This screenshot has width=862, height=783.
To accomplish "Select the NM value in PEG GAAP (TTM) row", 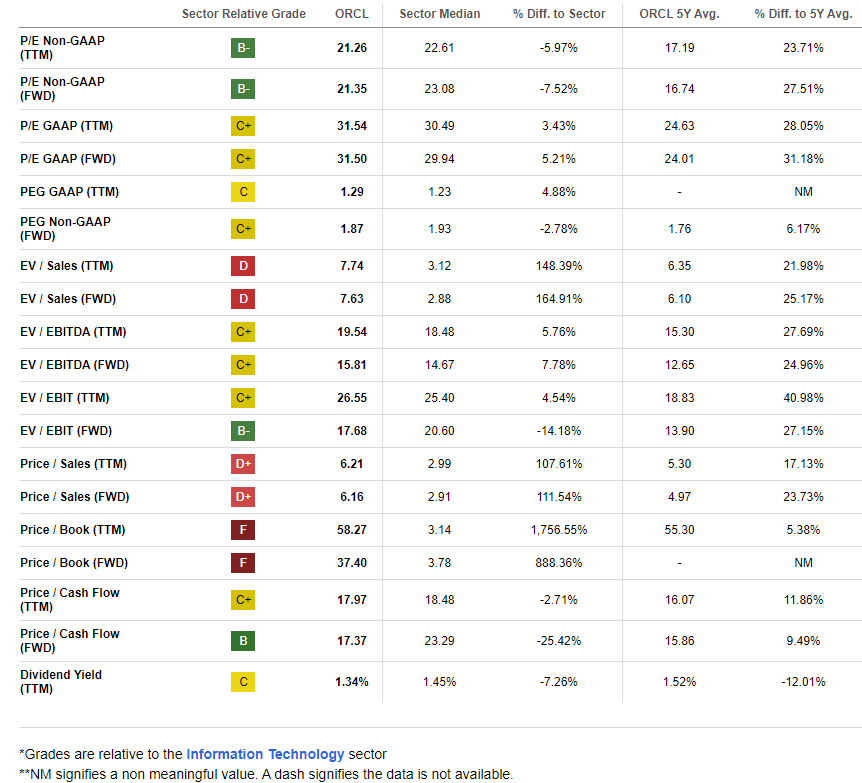I will point(803,192).
